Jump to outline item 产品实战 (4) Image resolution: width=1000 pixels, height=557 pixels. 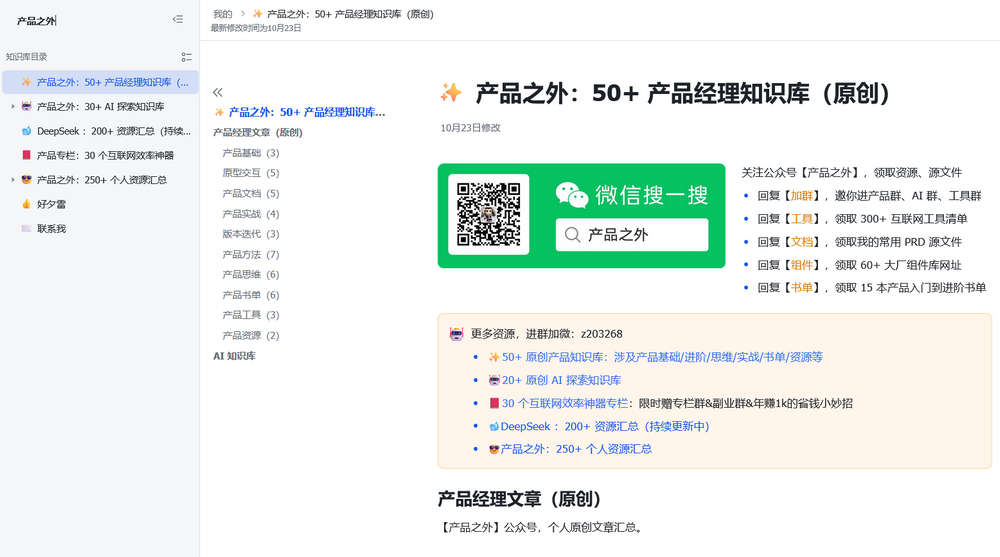(251, 214)
